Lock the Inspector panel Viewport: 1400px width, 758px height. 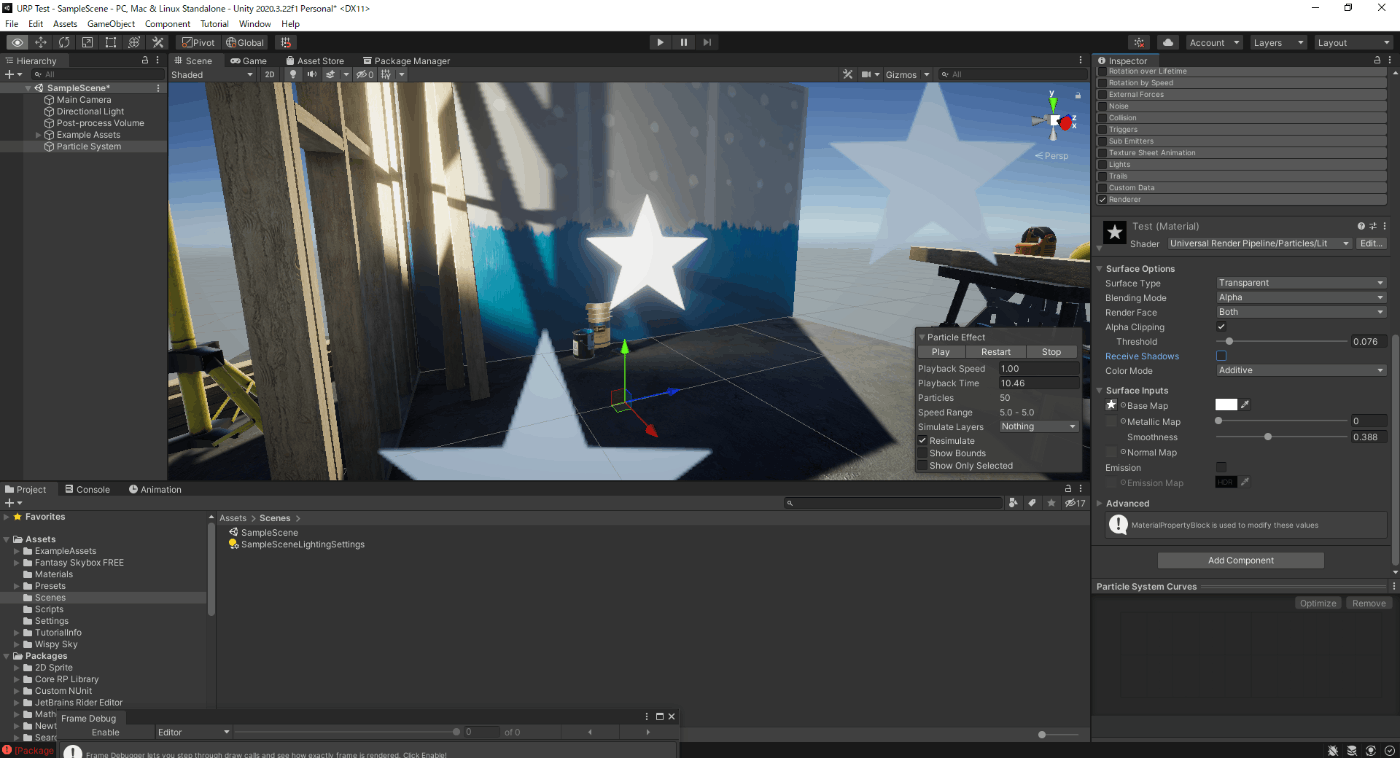(x=1377, y=60)
